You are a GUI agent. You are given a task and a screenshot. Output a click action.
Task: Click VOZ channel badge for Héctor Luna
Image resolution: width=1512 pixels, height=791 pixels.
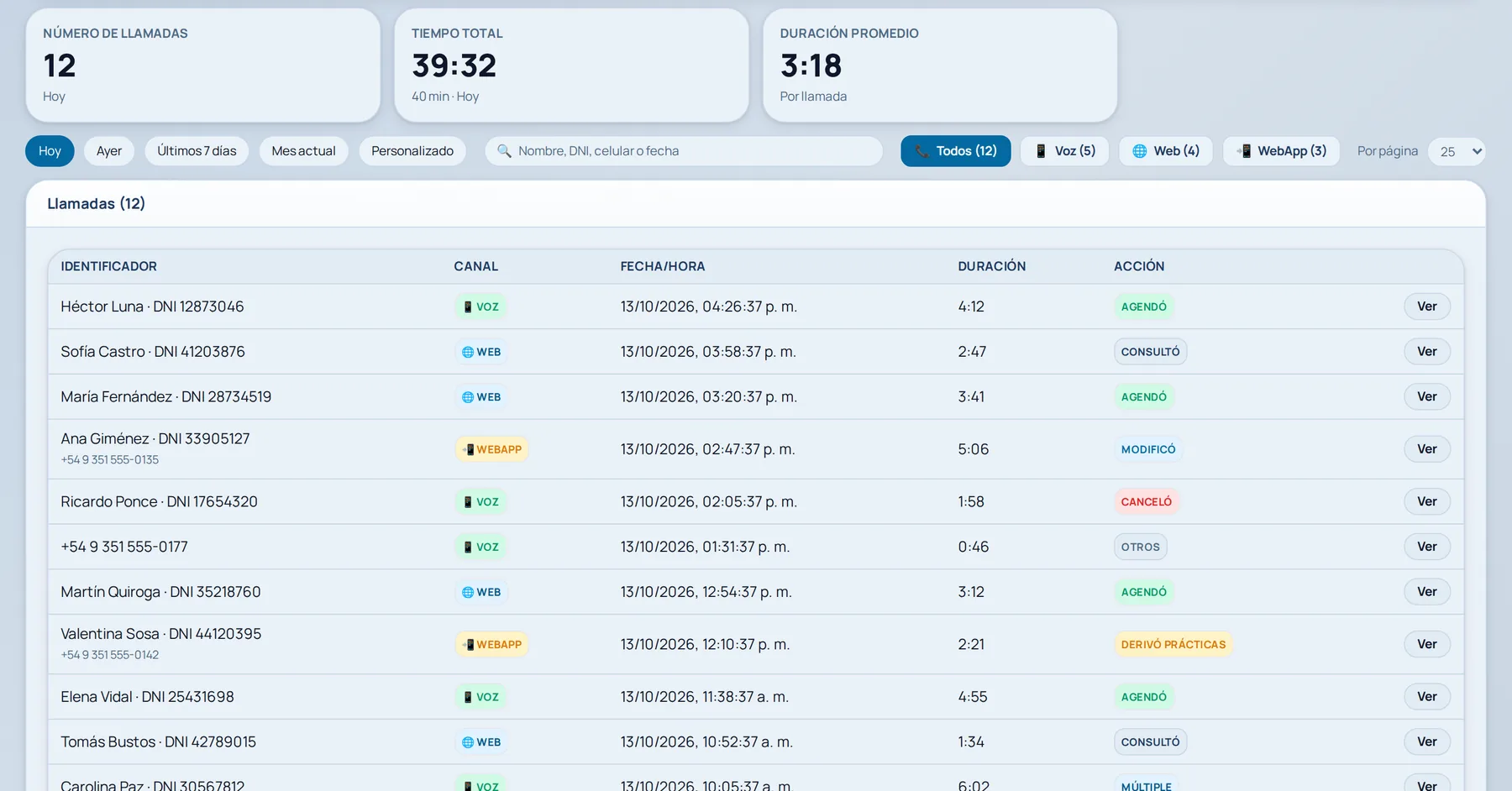tap(481, 306)
